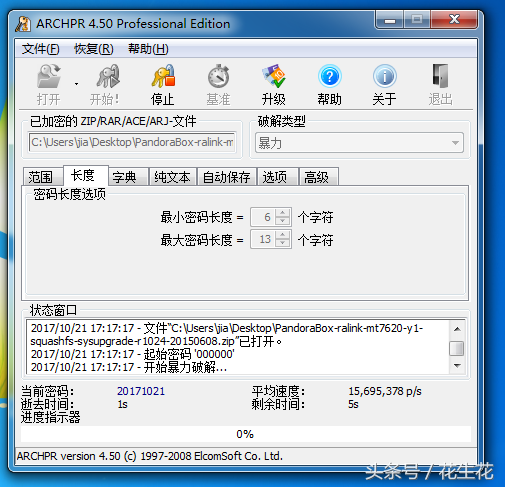The height and width of the screenshot is (487, 505).
Task: Click the Benchmark (基准) stopwatch icon
Action: (218, 77)
